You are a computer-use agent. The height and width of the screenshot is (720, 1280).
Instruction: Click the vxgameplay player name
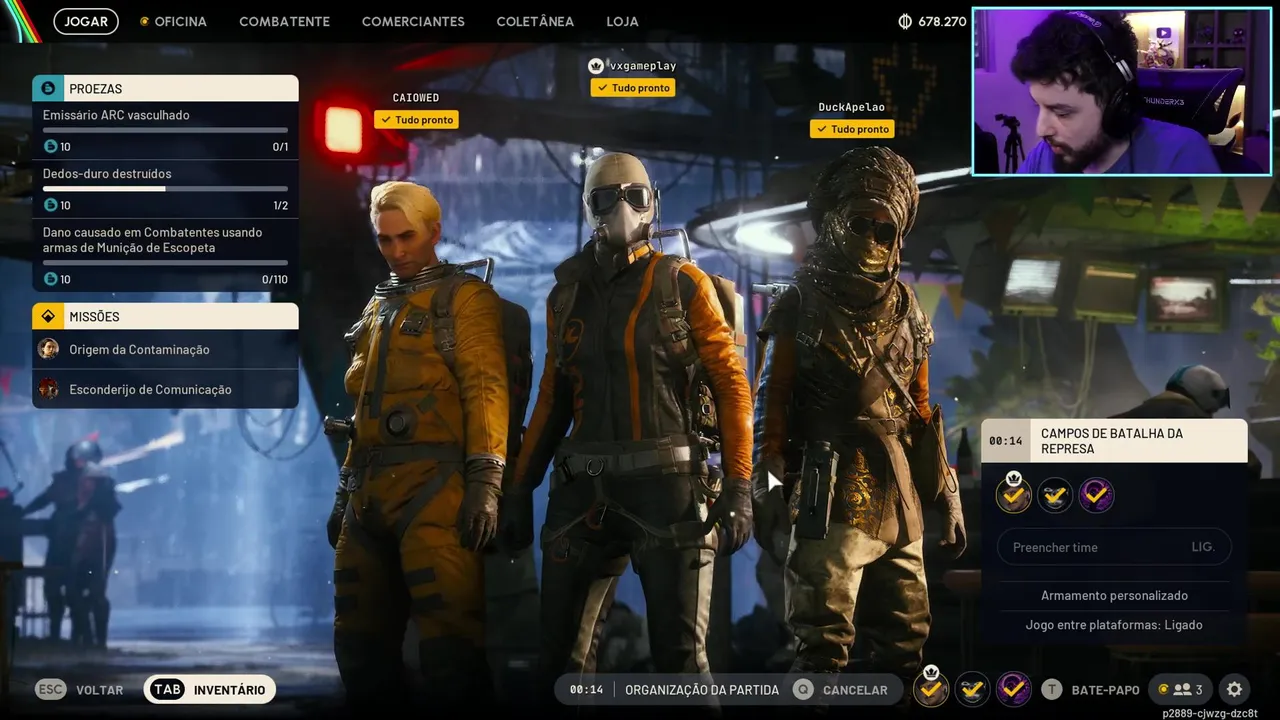click(643, 66)
